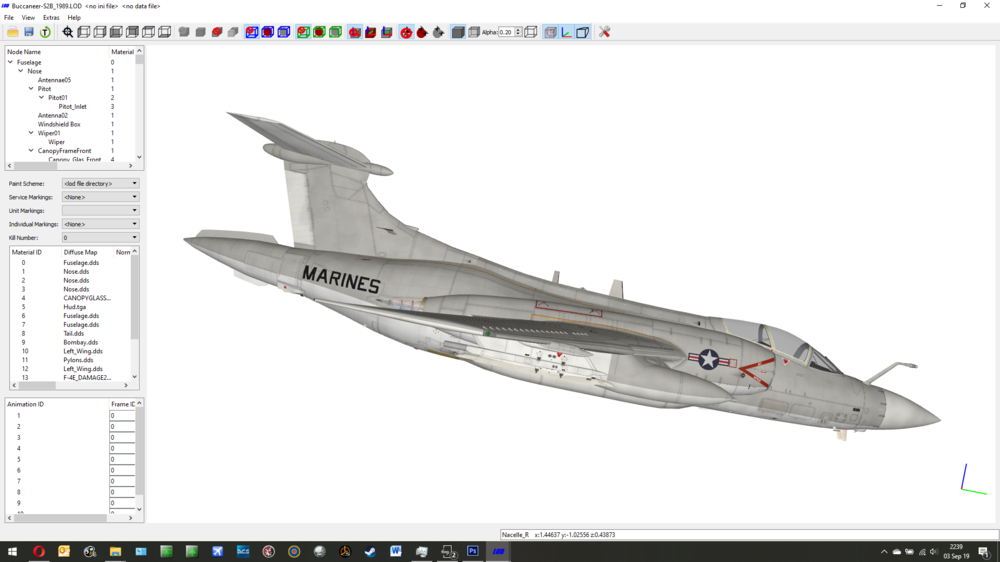Image resolution: width=1000 pixels, height=562 pixels.
Task: Open the Extras menu
Action: 51,17
